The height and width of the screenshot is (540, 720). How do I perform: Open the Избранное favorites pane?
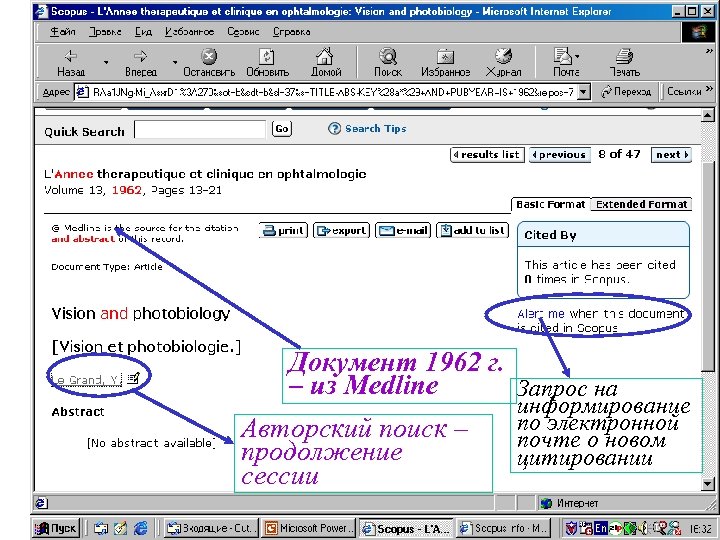tap(445, 63)
